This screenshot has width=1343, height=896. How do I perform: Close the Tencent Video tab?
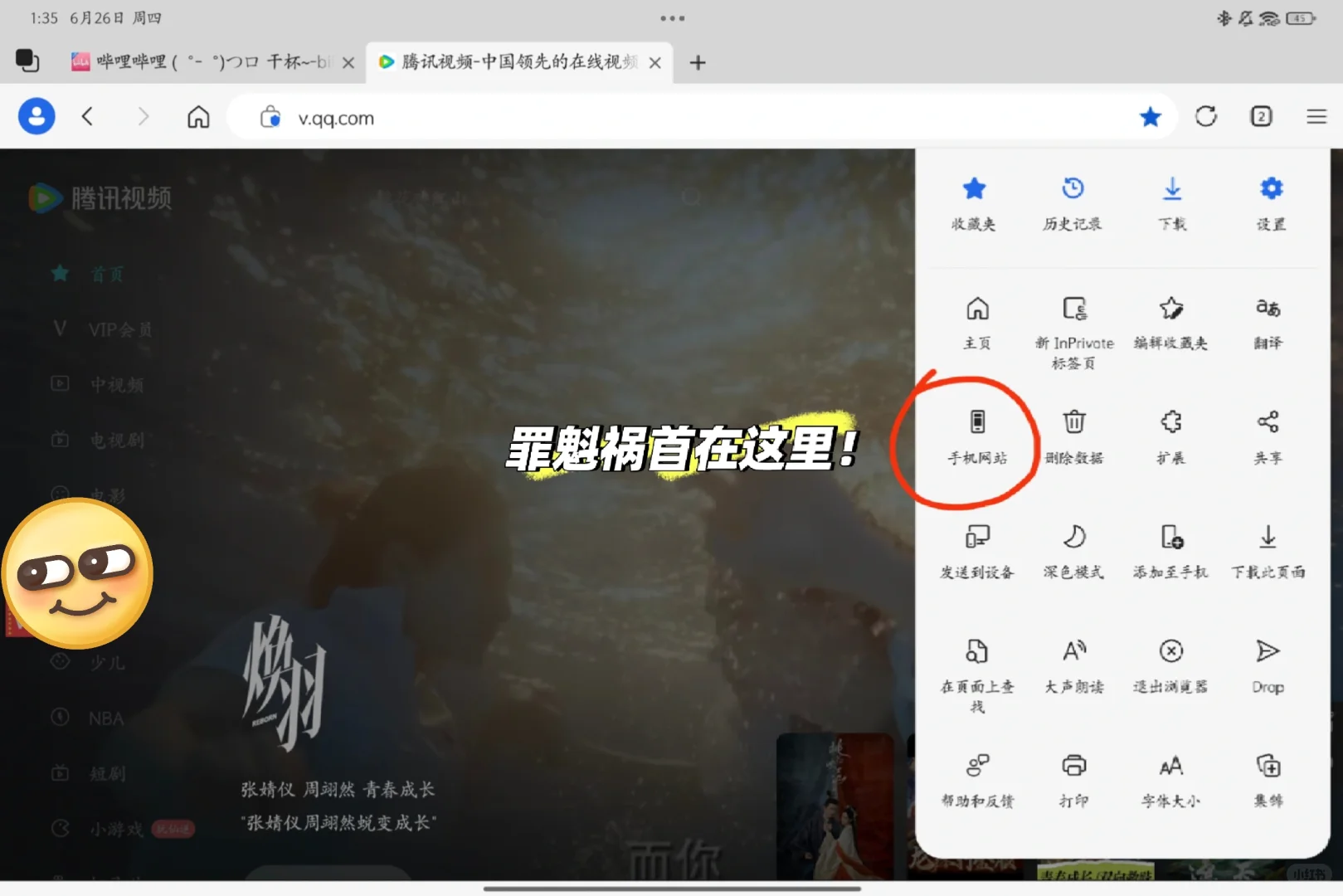pyautogui.click(x=655, y=63)
